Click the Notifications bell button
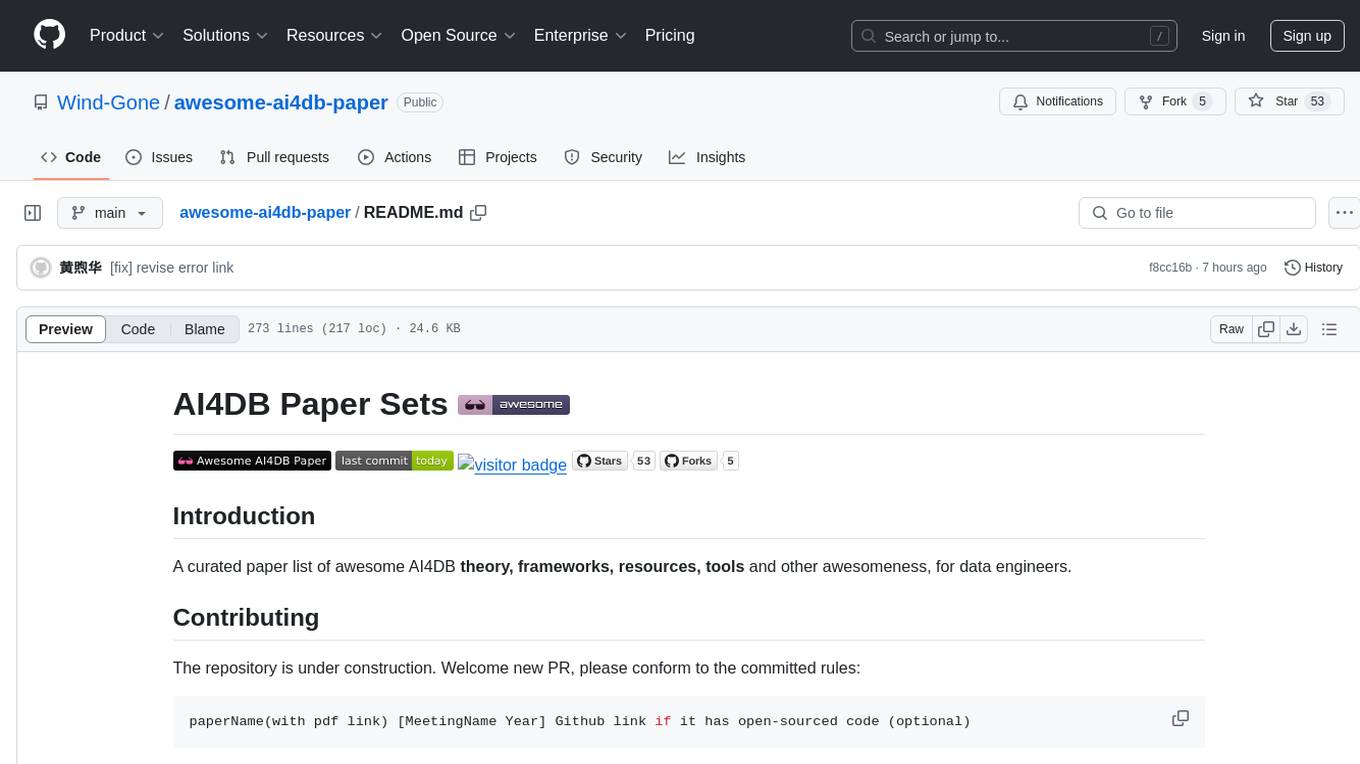This screenshot has width=1360, height=764. tap(1057, 102)
